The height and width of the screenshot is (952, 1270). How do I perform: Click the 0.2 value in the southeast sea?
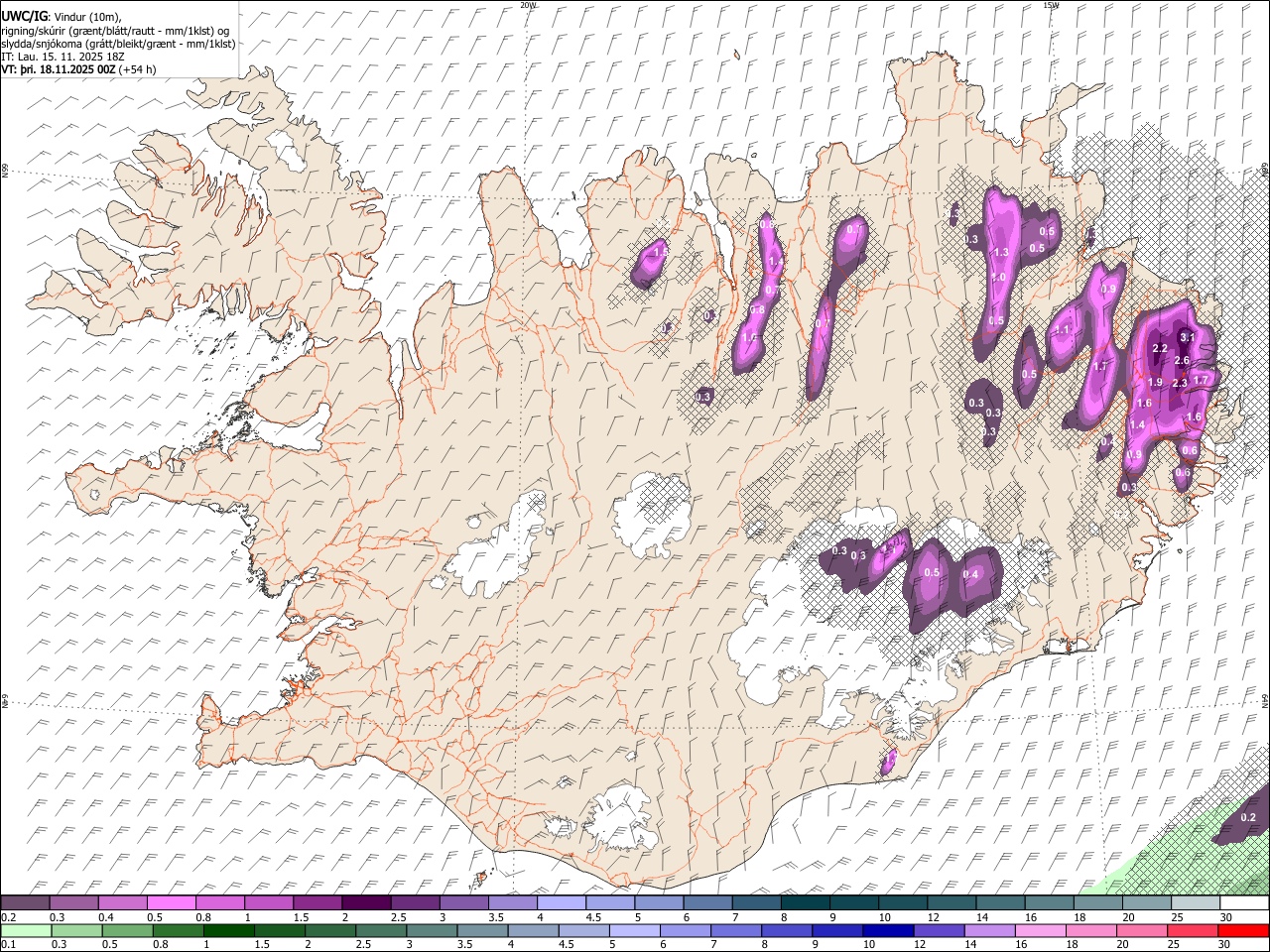point(1249,818)
